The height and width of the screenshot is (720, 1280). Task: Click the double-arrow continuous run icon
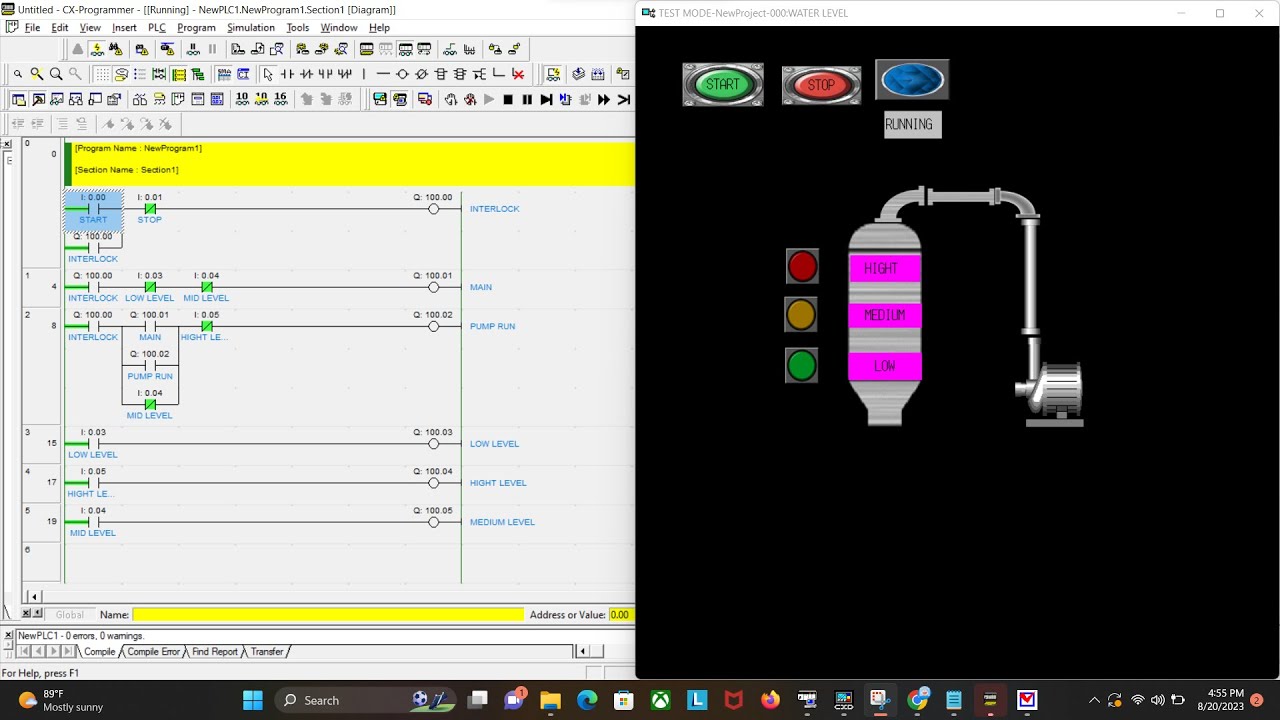pos(604,99)
